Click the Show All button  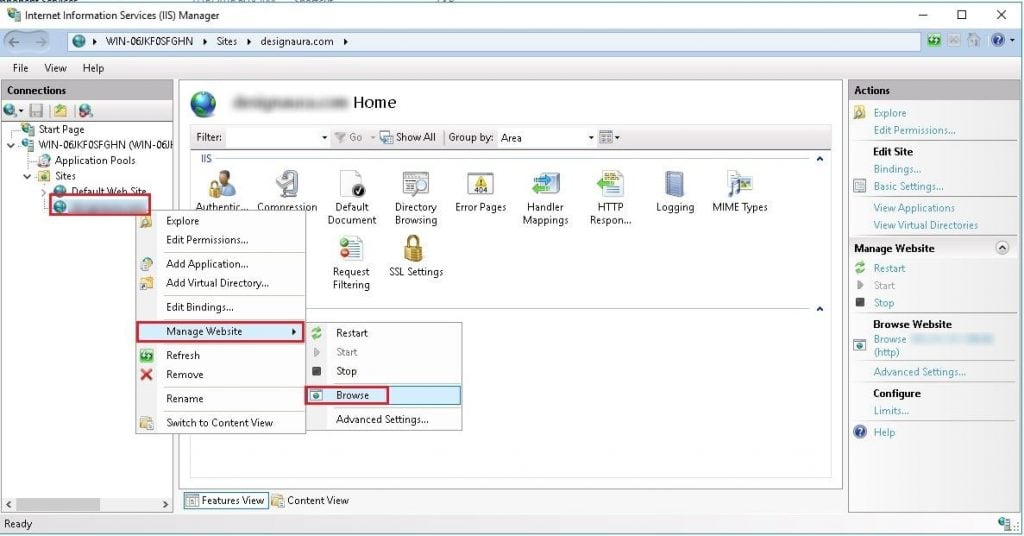[408, 137]
